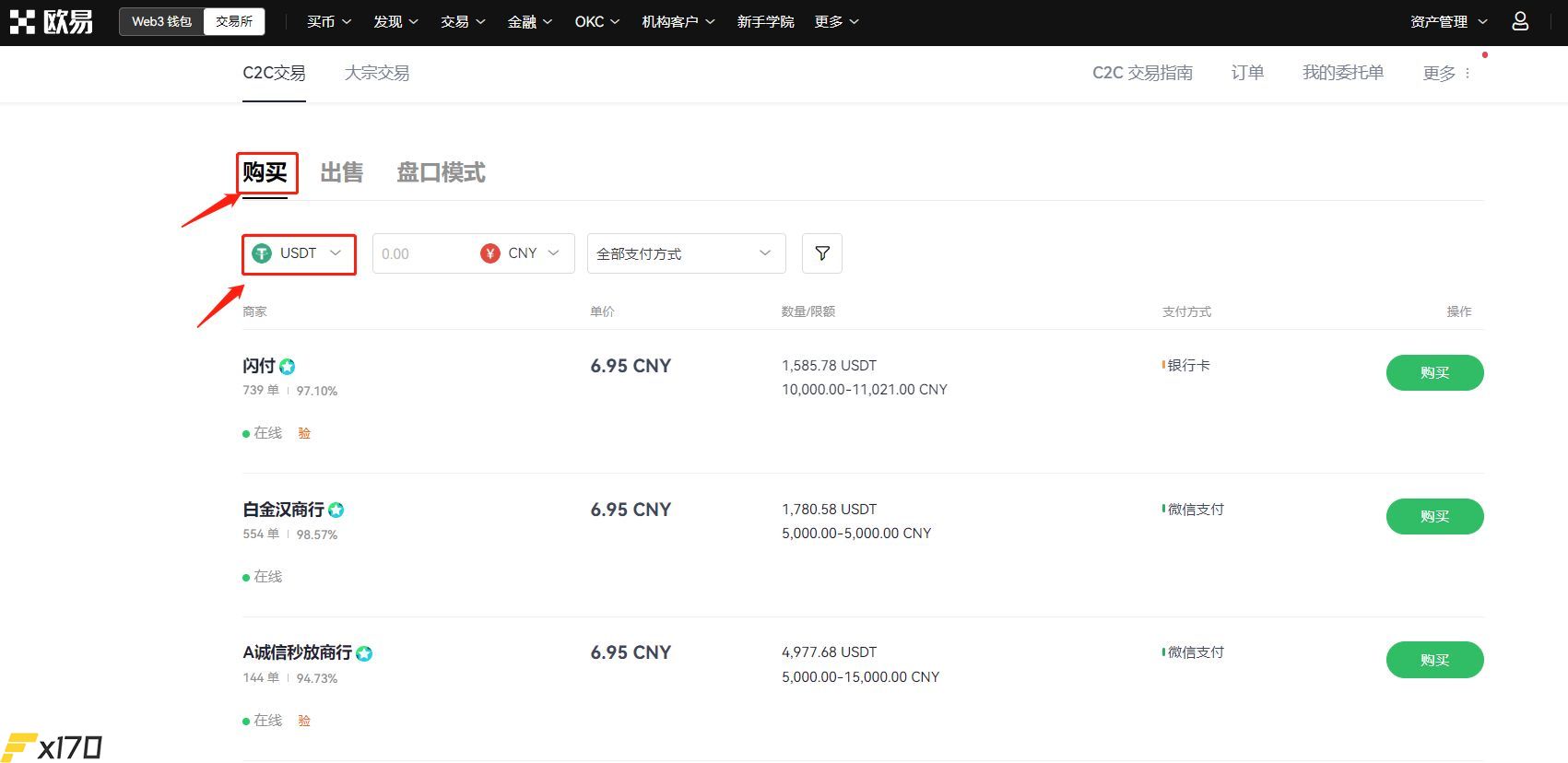1568x763 pixels.
Task: Click verified badge next to A诚信秒放商行
Action: (x=364, y=653)
